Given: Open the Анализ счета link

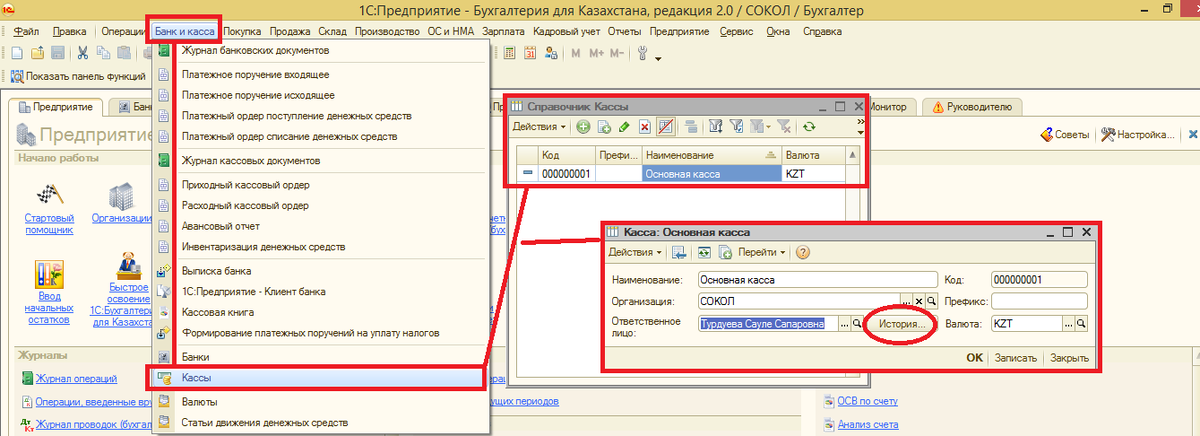Looking at the screenshot, I should click(867, 423).
